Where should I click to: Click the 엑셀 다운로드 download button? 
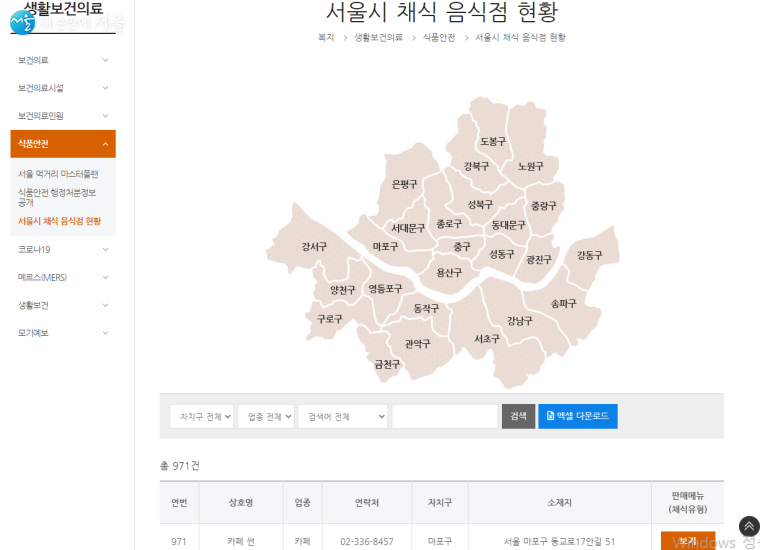(578, 416)
